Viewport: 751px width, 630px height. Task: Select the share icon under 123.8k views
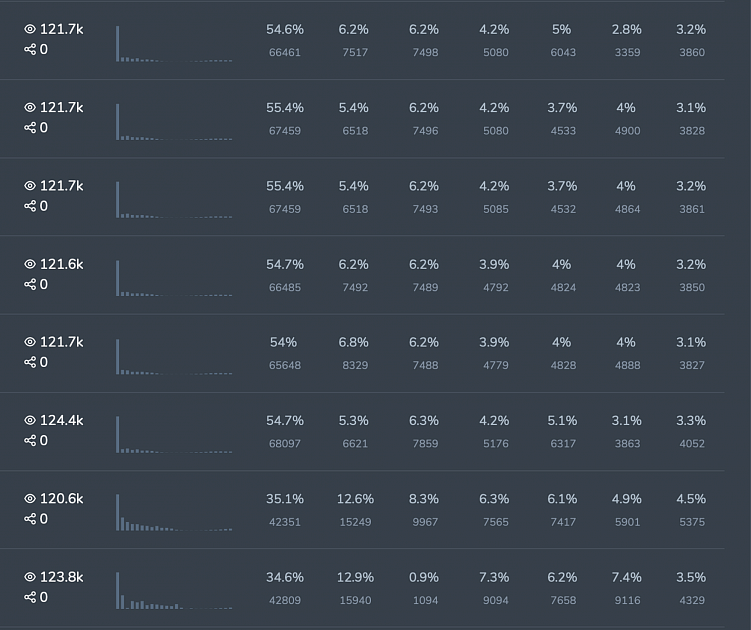[30, 597]
